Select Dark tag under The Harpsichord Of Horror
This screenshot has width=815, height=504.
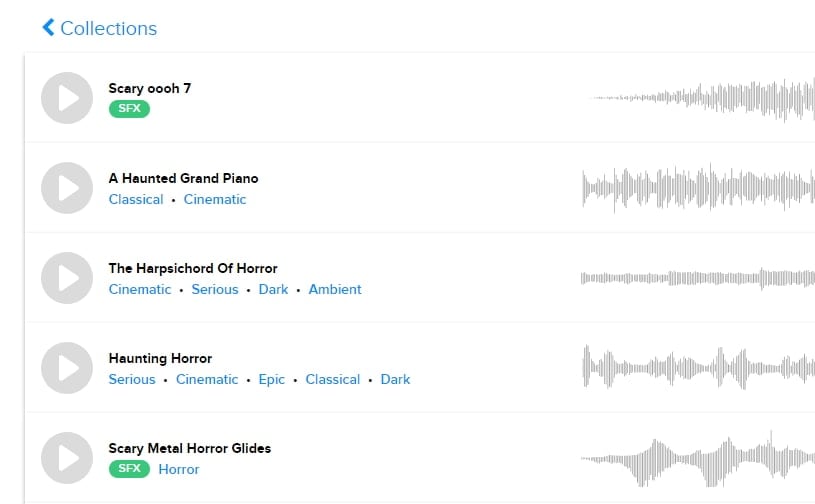pyautogui.click(x=273, y=289)
